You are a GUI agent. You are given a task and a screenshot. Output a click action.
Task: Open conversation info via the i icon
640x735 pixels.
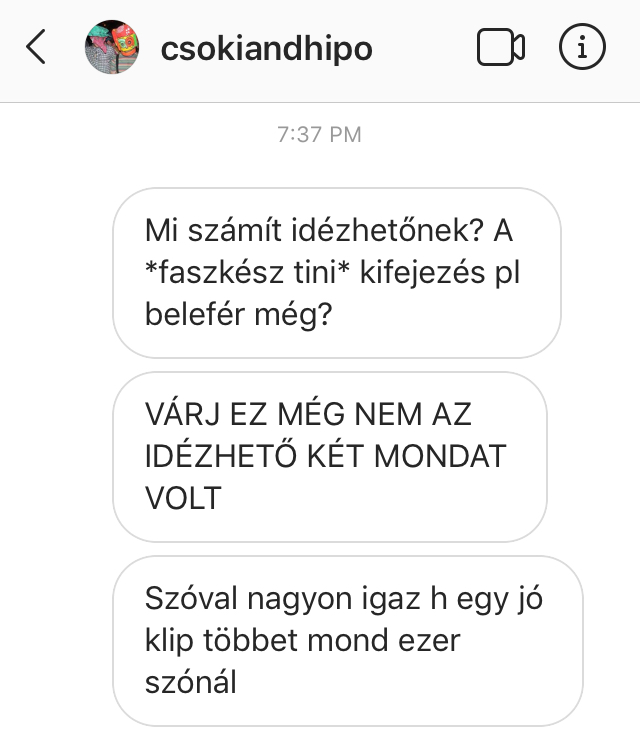[582, 46]
